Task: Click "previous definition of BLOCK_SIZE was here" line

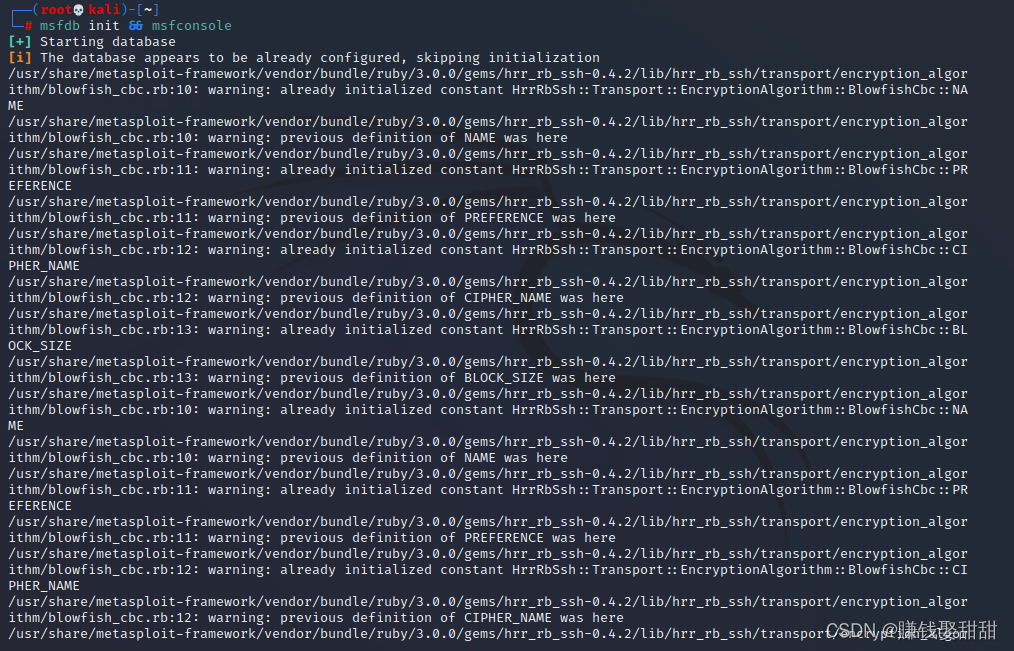Action: [x=448, y=378]
